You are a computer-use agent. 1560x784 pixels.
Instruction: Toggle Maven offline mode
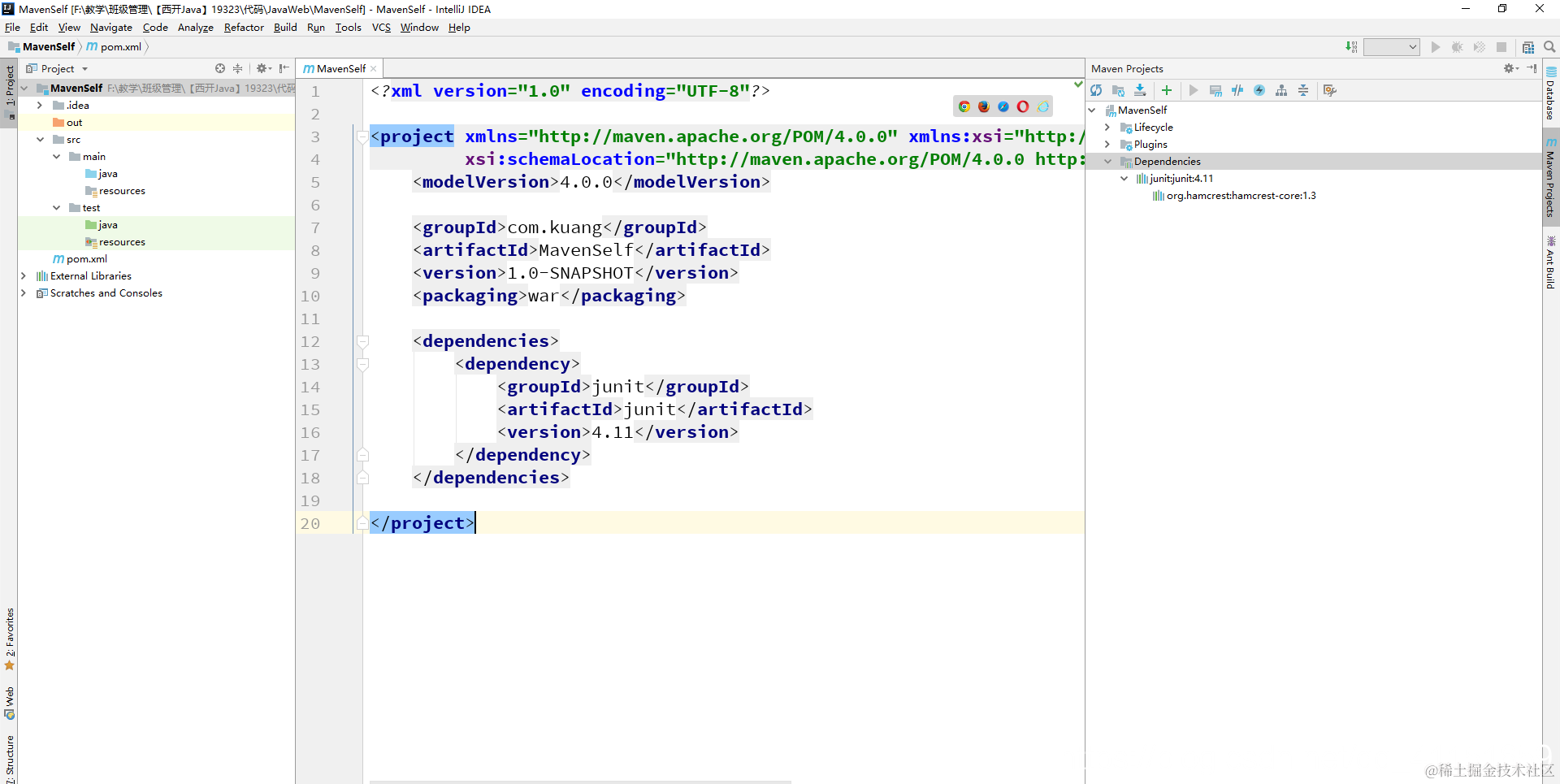(x=1237, y=90)
